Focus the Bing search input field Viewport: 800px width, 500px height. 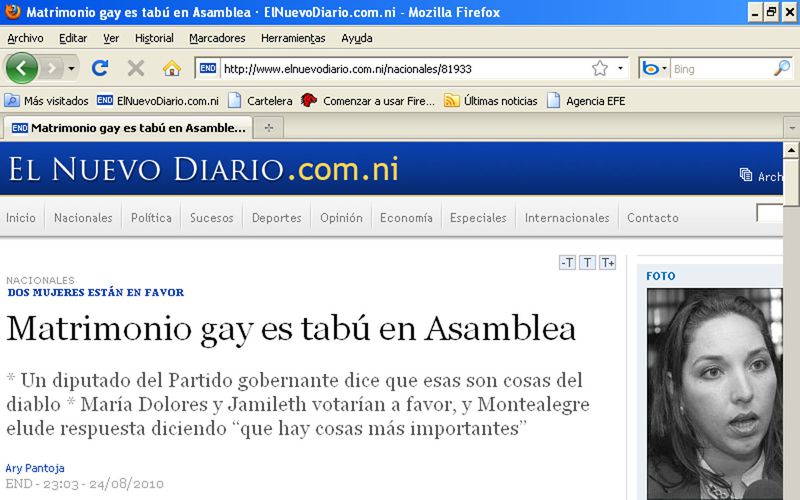click(x=720, y=69)
